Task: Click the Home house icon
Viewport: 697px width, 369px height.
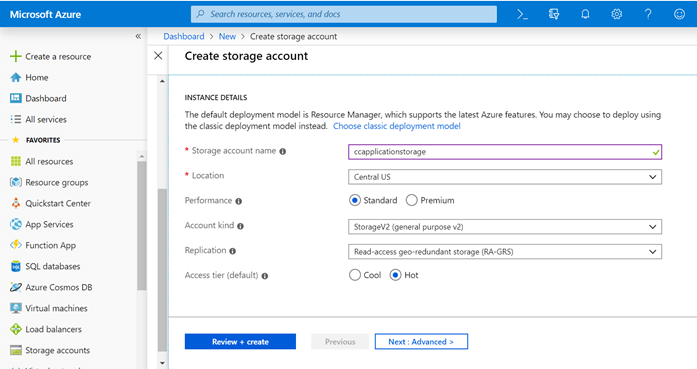Action: coord(16,77)
